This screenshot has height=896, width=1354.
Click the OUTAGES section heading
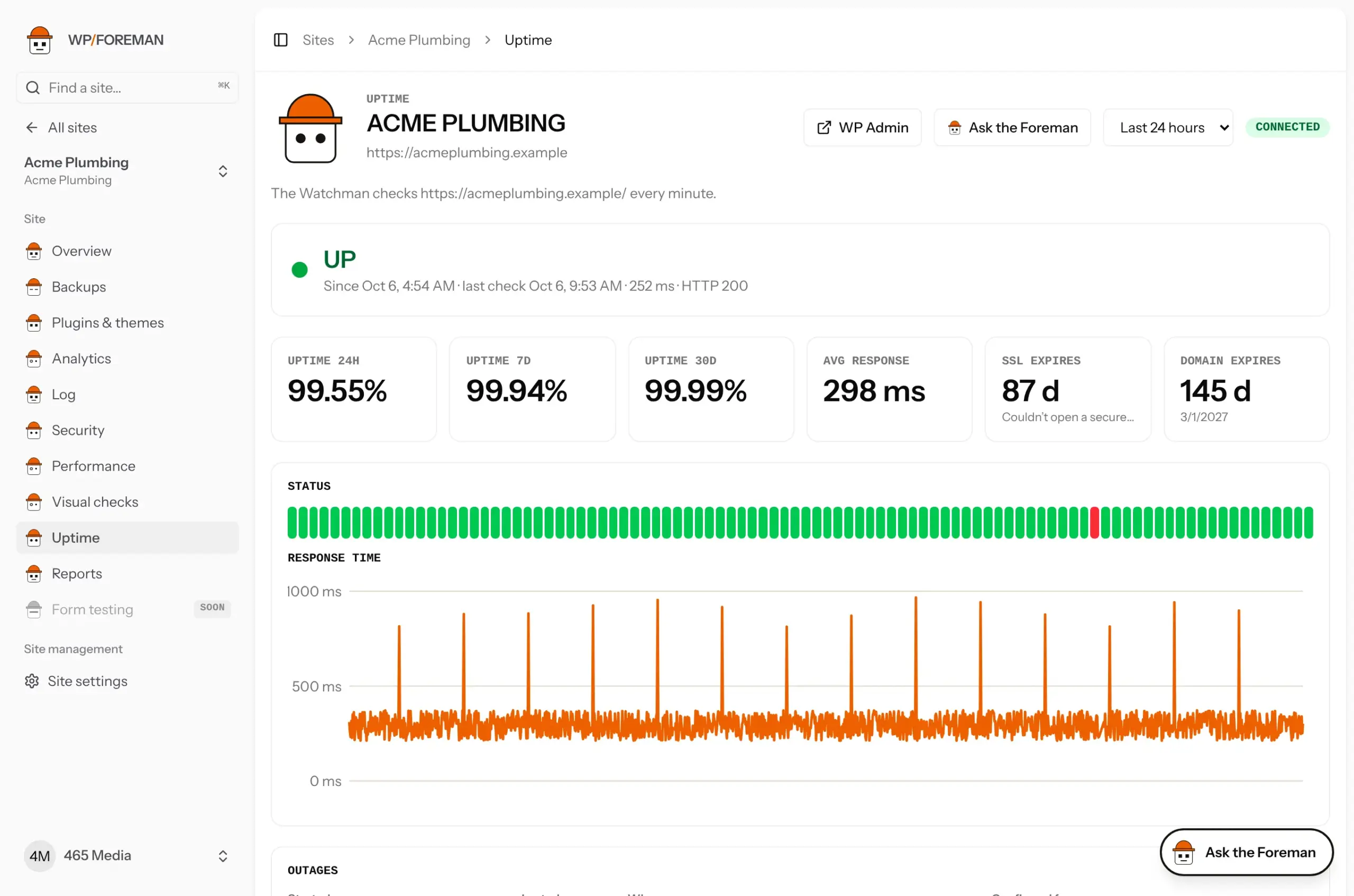313,870
